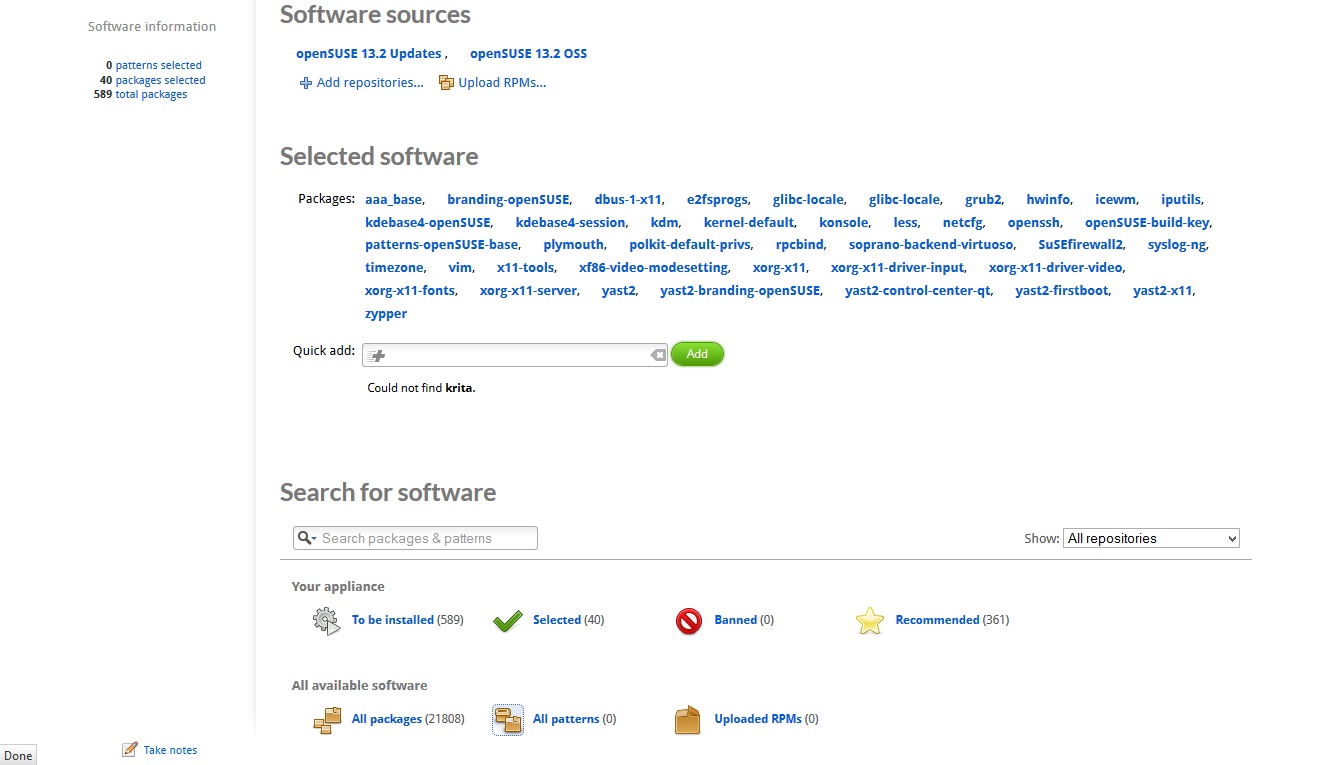This screenshot has height=765, width=1338.
Task: Open the SuSEfirewall2 package
Action: pyautogui.click(x=1081, y=245)
